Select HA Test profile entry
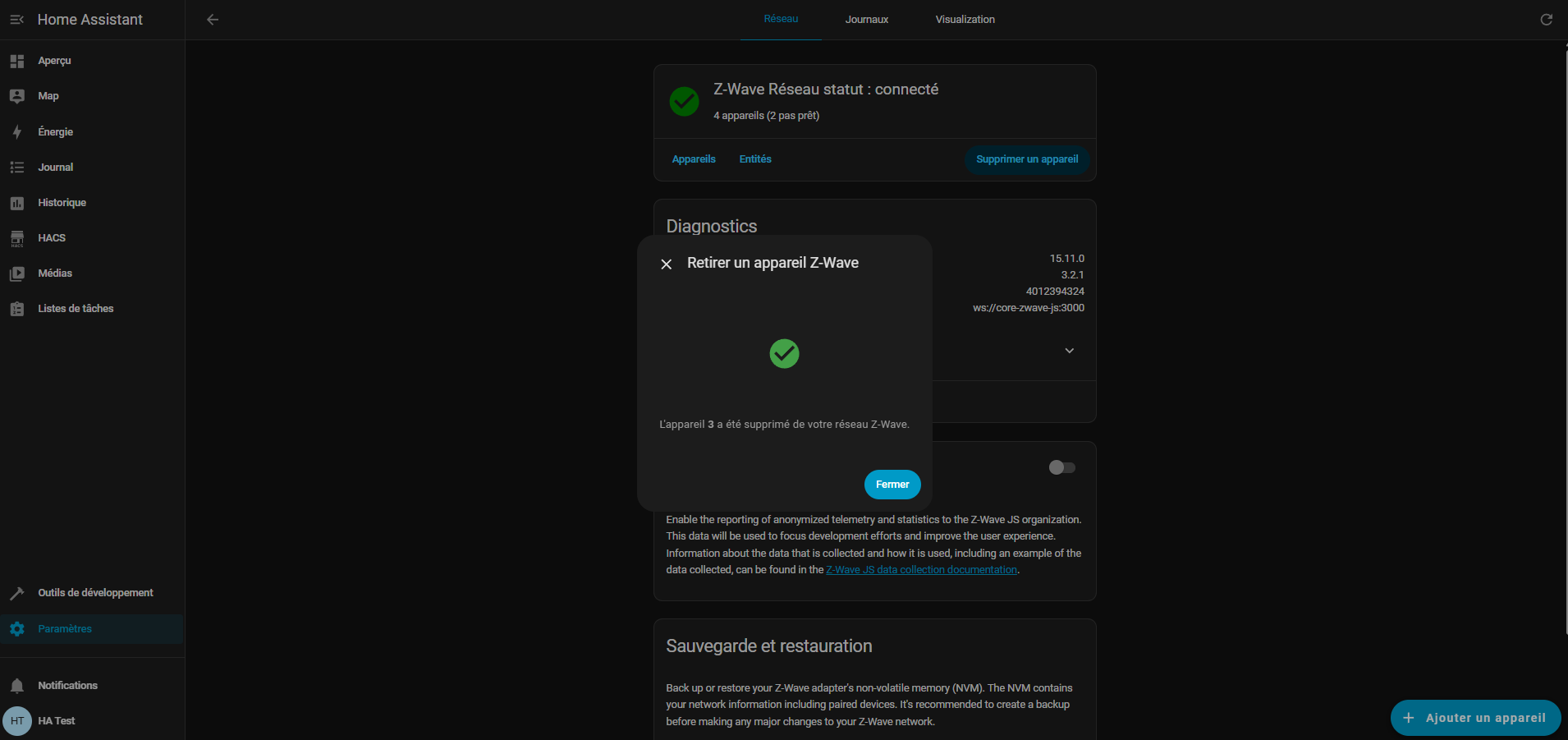The image size is (1568, 740). [92, 721]
